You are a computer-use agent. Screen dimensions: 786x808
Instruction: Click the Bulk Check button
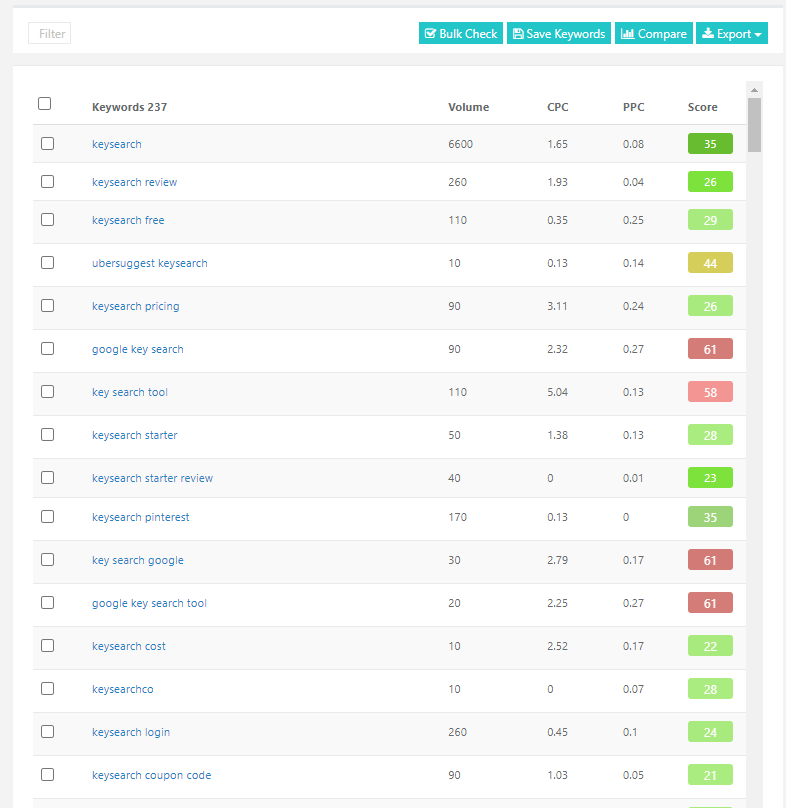point(460,34)
